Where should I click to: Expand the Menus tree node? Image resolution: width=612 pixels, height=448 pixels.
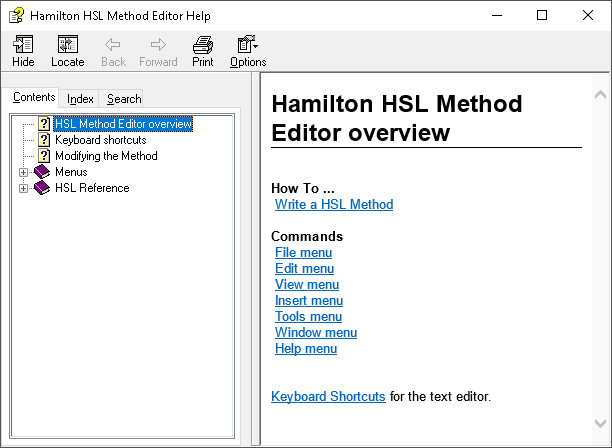point(23,172)
